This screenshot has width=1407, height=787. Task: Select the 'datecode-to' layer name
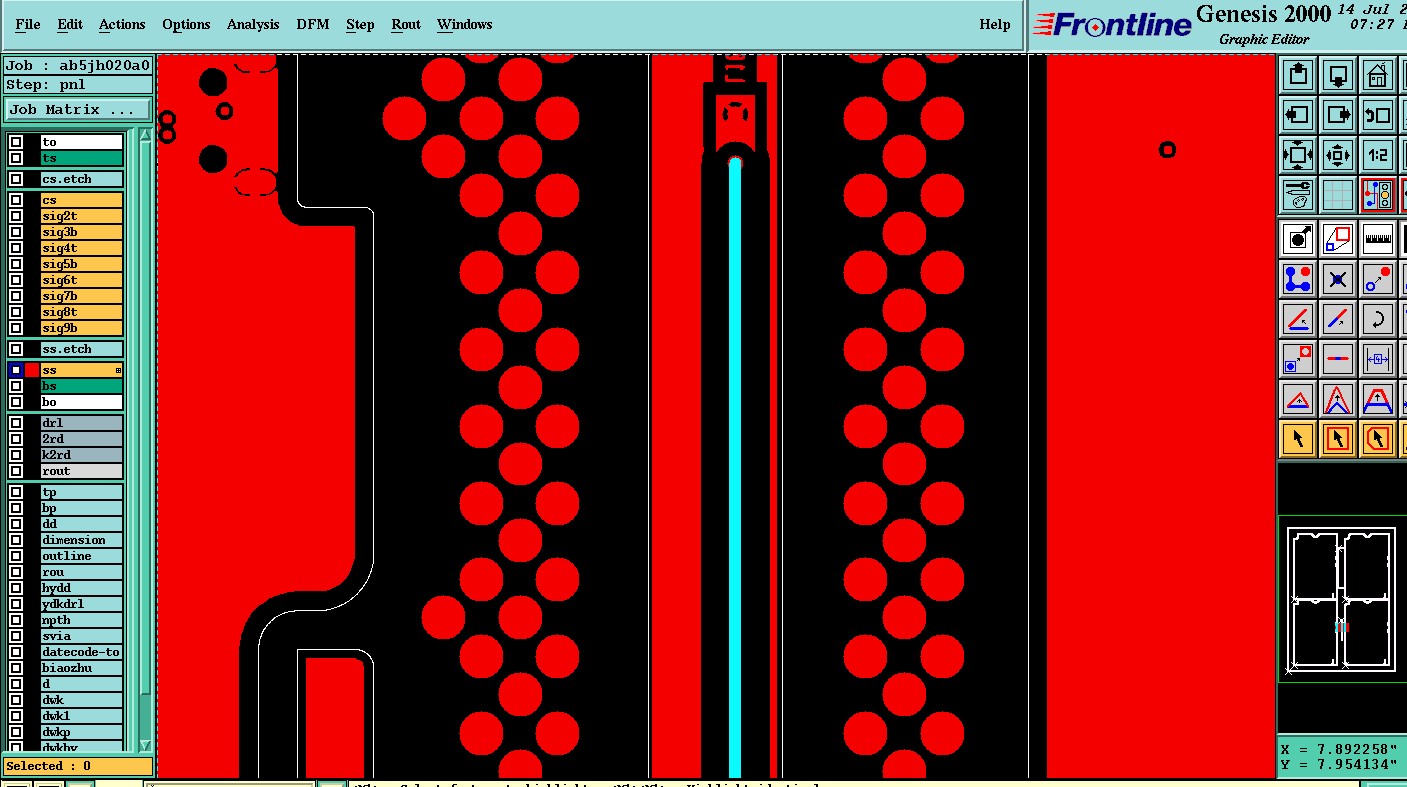[82, 652]
